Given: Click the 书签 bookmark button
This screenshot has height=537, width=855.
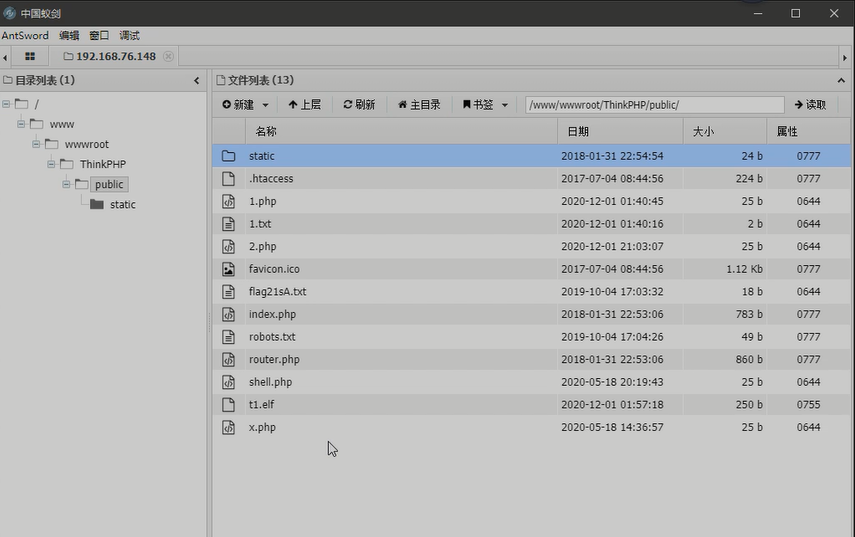Looking at the screenshot, I should click(478, 104).
